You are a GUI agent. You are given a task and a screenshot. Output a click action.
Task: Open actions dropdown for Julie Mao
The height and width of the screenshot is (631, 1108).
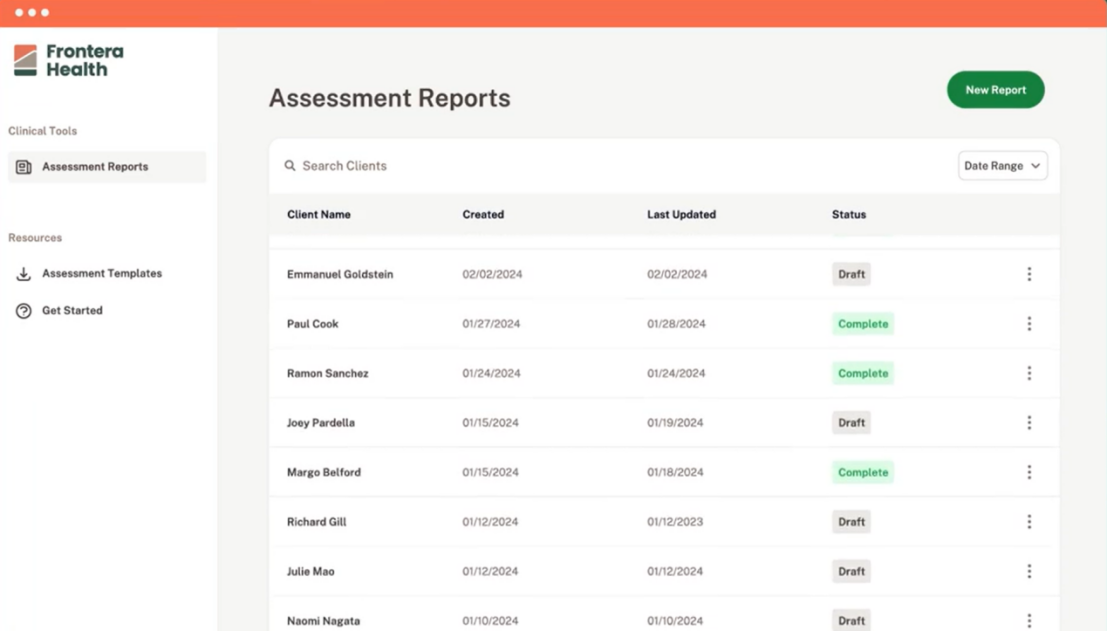pyautogui.click(x=1029, y=571)
